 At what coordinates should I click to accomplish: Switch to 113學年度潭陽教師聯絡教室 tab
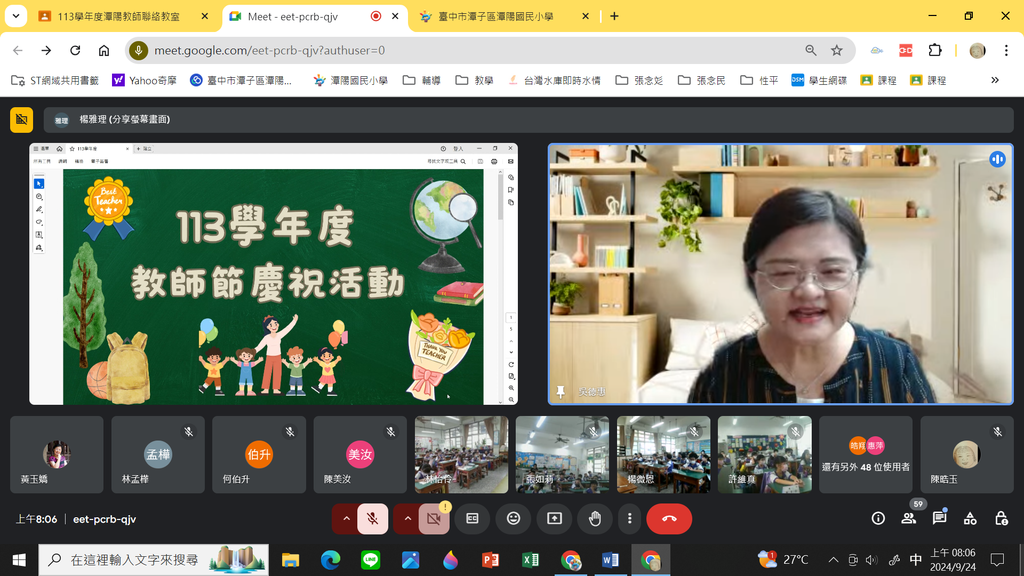click(123, 16)
